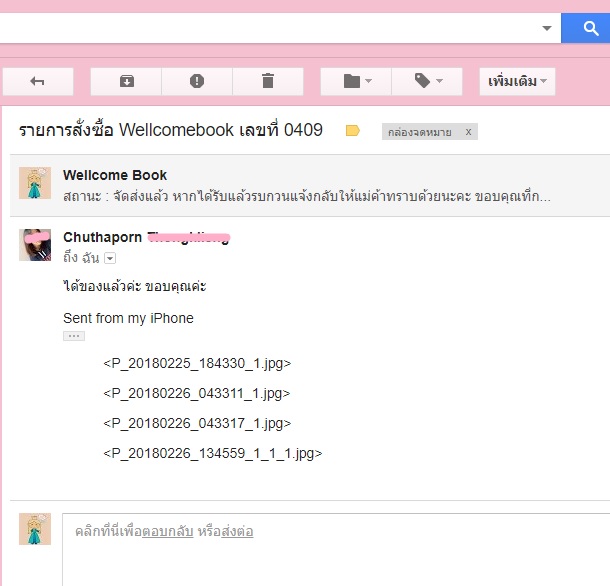The width and height of the screenshot is (610, 586).
Task: Open the Labels tag dropdown
Action: click(427, 81)
